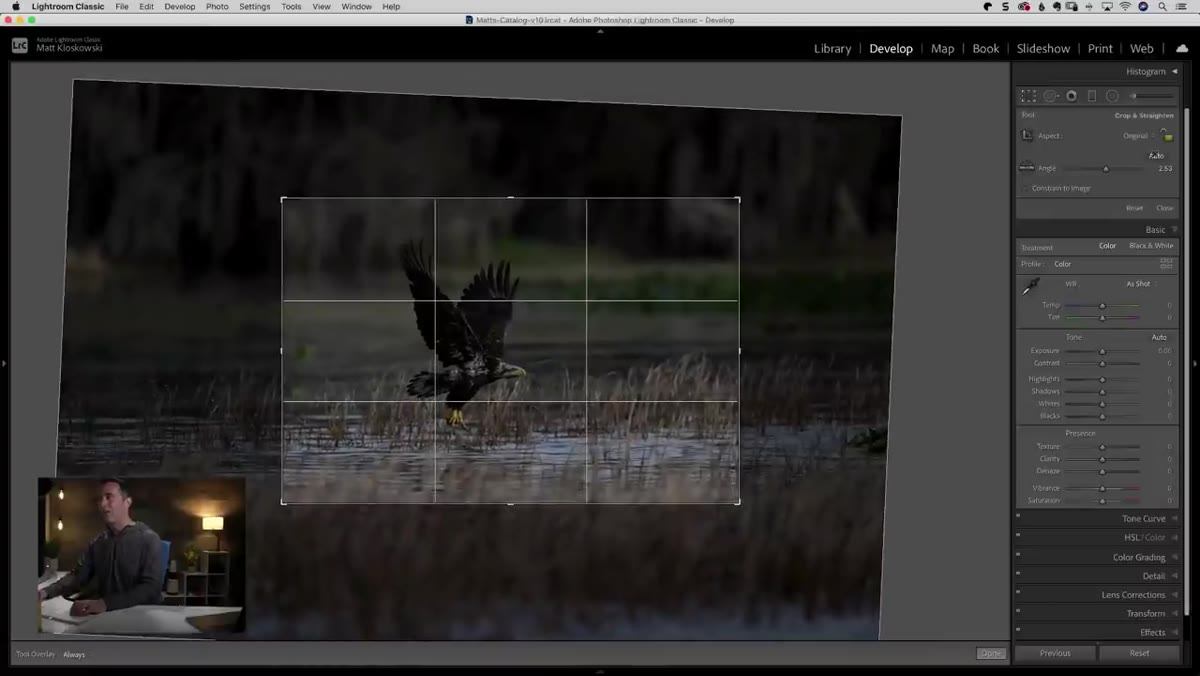Open the Aspect Original dropdown
1200x676 pixels.
pos(1138,135)
